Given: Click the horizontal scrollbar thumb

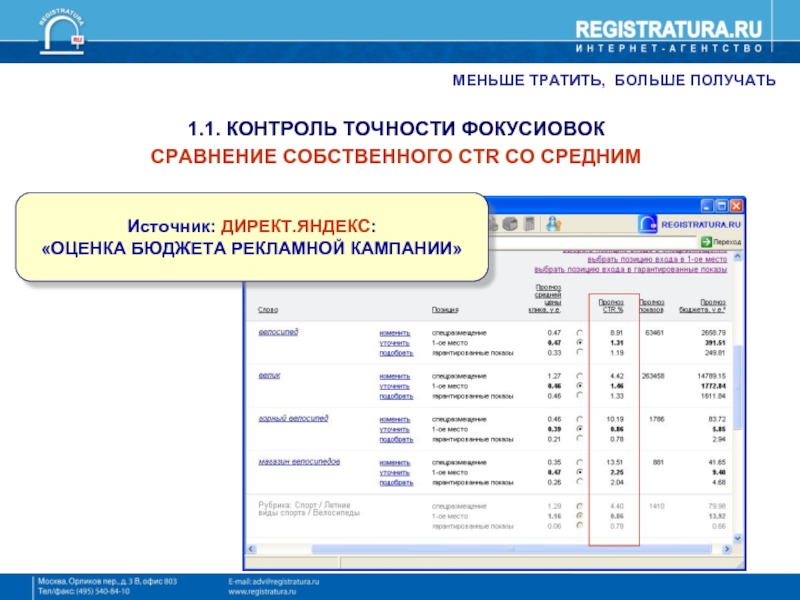Looking at the screenshot, I should 511,549.
